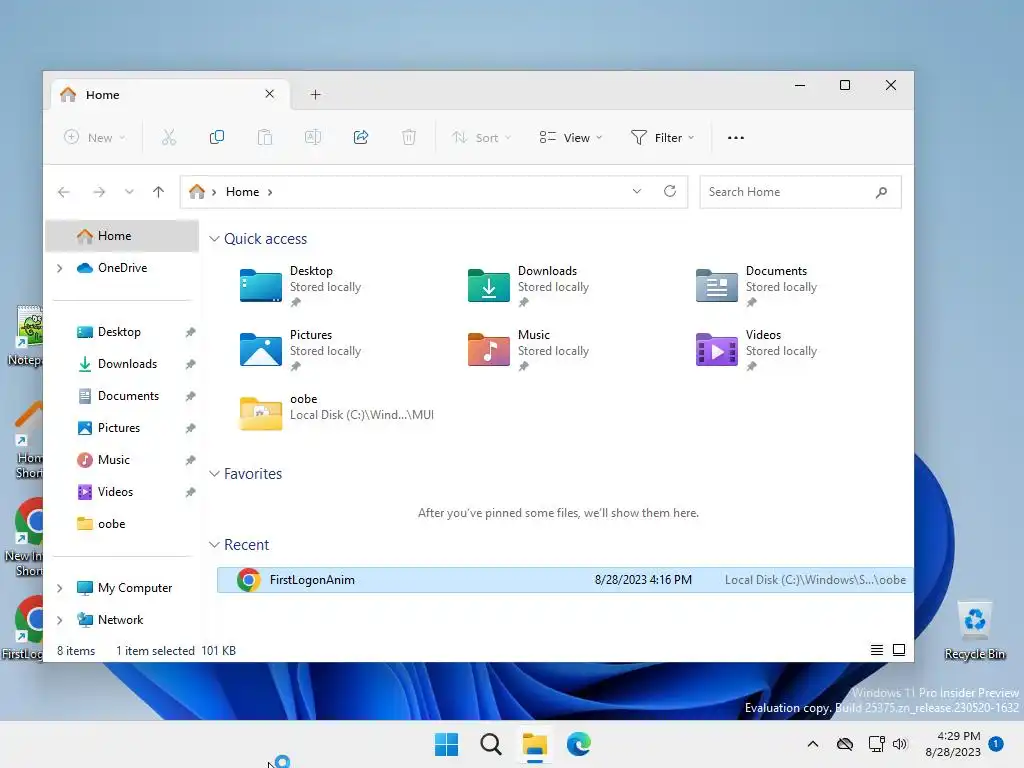Go forward with the right arrow
The width and height of the screenshot is (1024, 768).
[x=99, y=192]
